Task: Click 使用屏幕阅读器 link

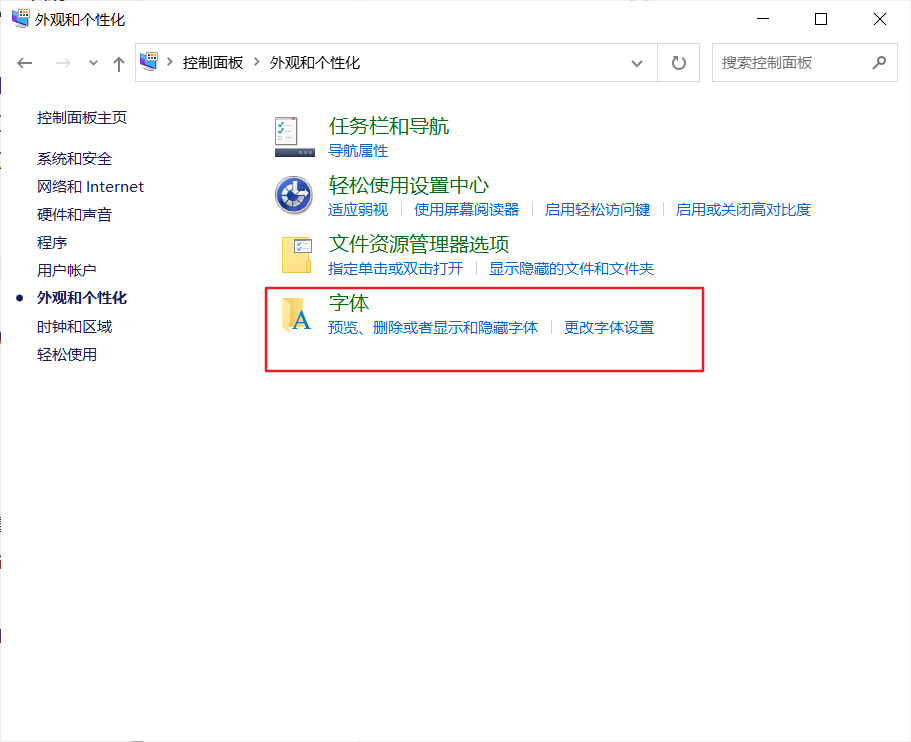Action: click(x=467, y=209)
